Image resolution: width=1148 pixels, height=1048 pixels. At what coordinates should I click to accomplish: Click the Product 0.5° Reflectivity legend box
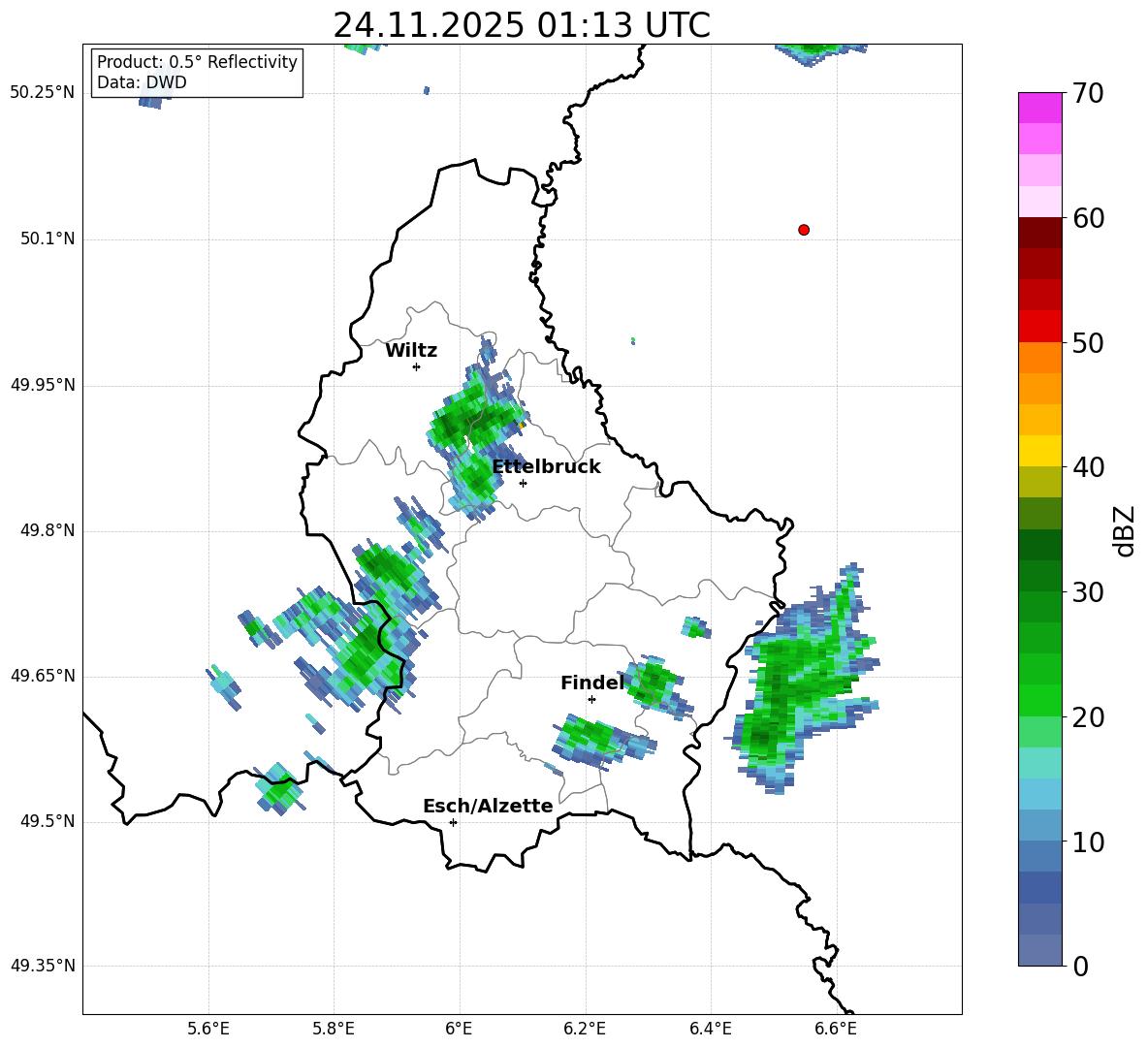click(197, 73)
